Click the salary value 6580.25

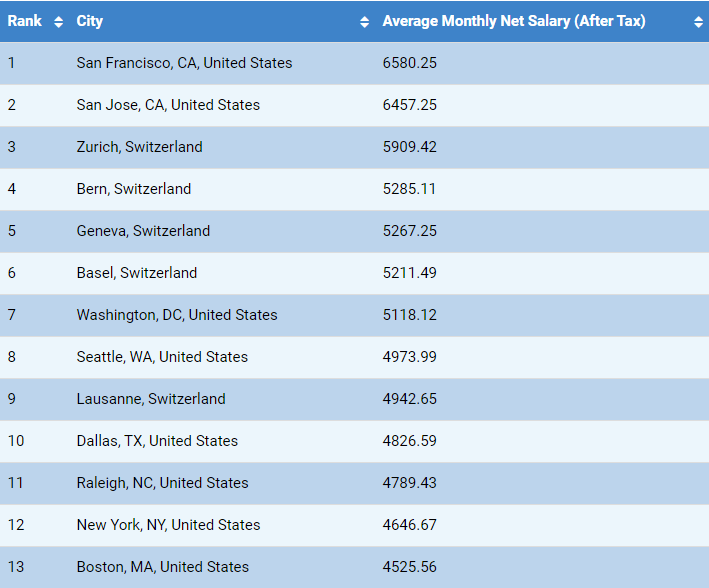(409, 63)
